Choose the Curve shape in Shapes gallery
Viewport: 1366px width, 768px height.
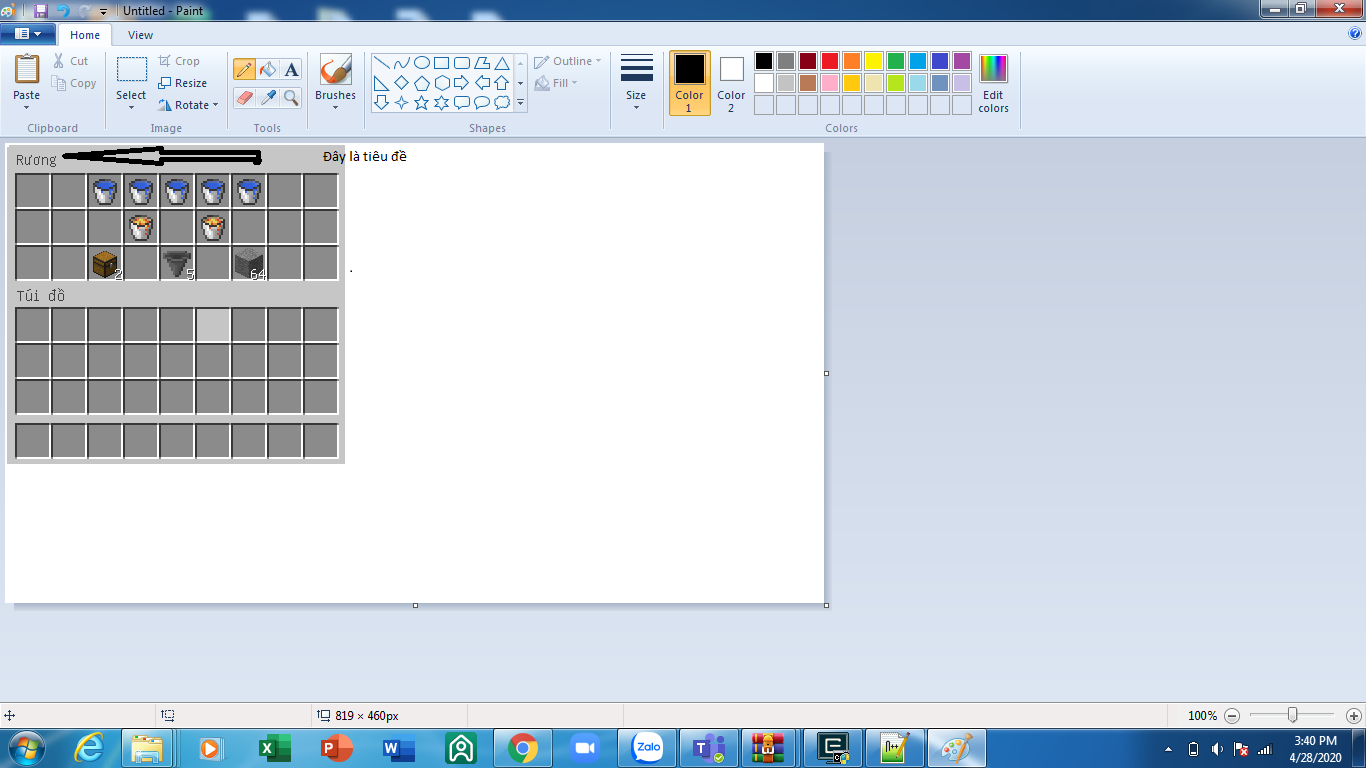click(x=401, y=62)
